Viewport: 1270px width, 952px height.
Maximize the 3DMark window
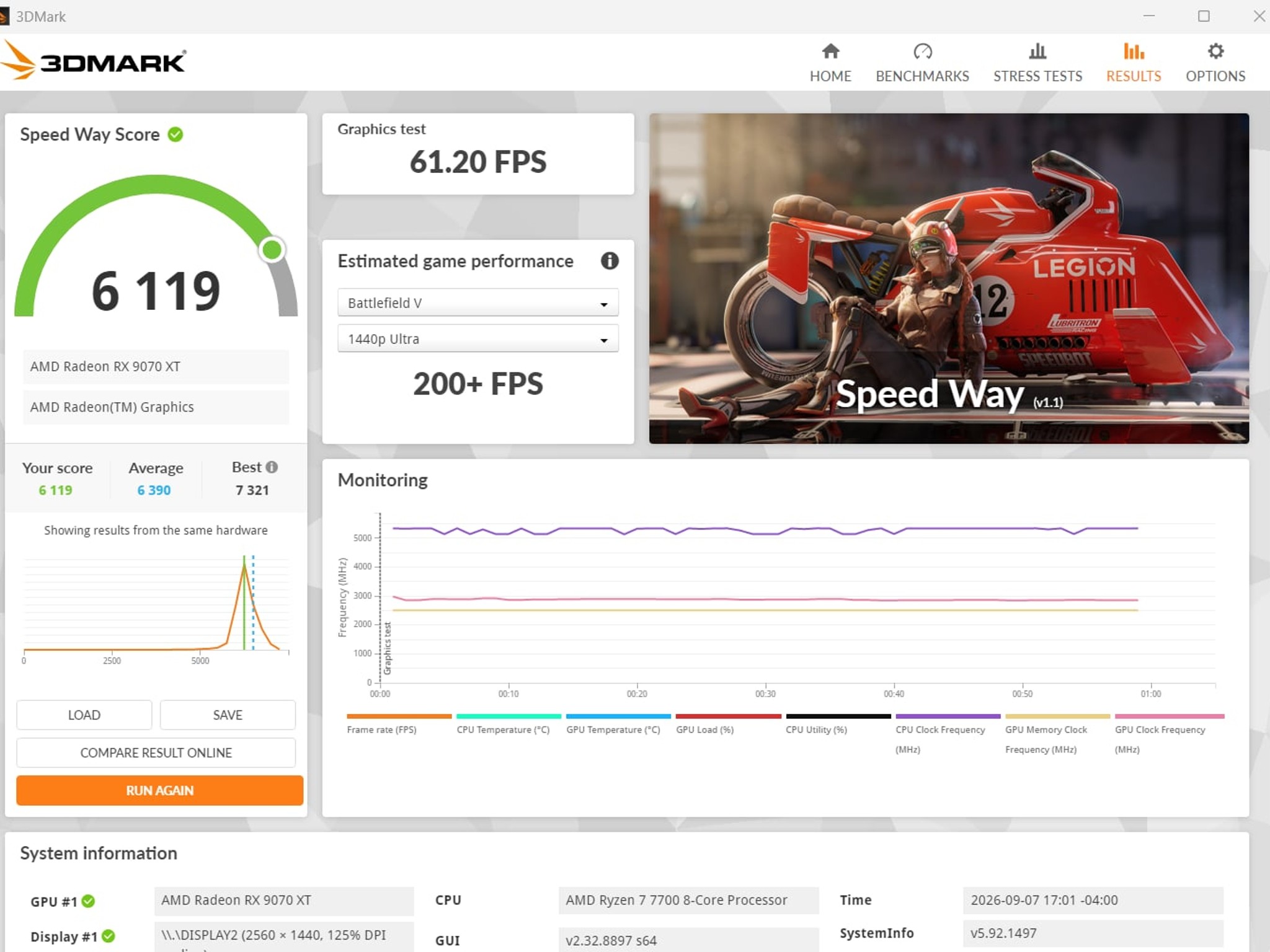[x=1204, y=16]
